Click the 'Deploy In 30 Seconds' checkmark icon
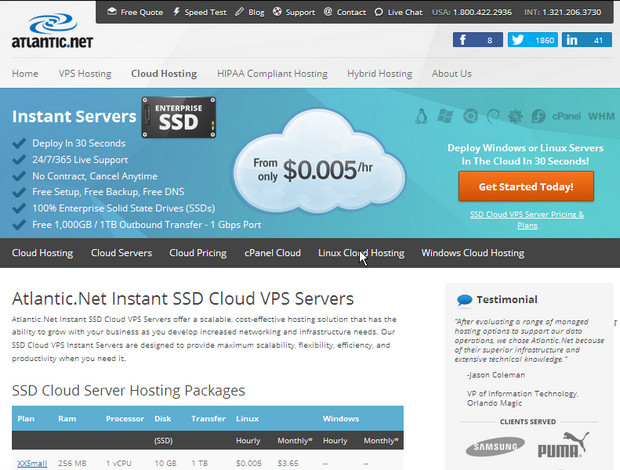This screenshot has height=470, width=620. point(19,143)
